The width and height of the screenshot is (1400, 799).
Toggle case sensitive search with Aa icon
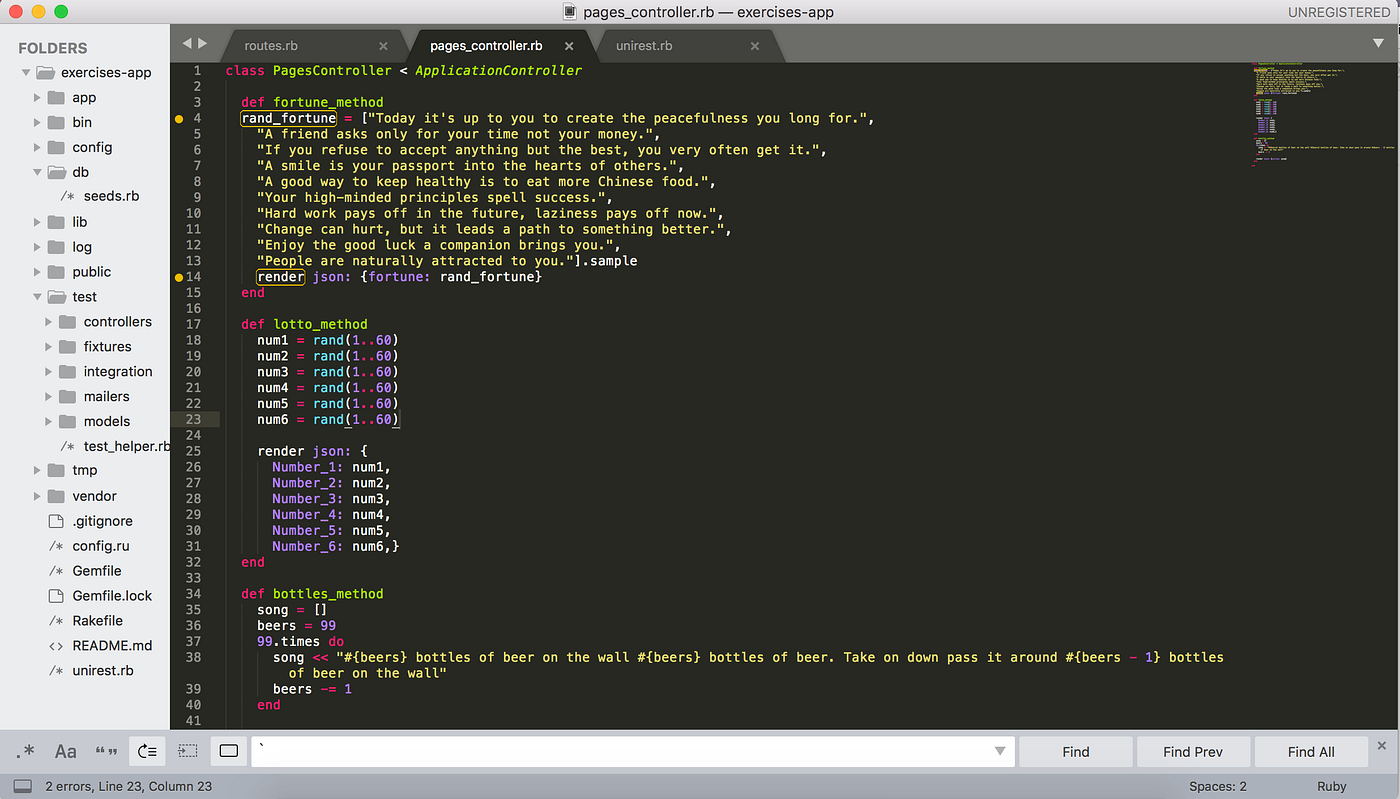(x=65, y=751)
